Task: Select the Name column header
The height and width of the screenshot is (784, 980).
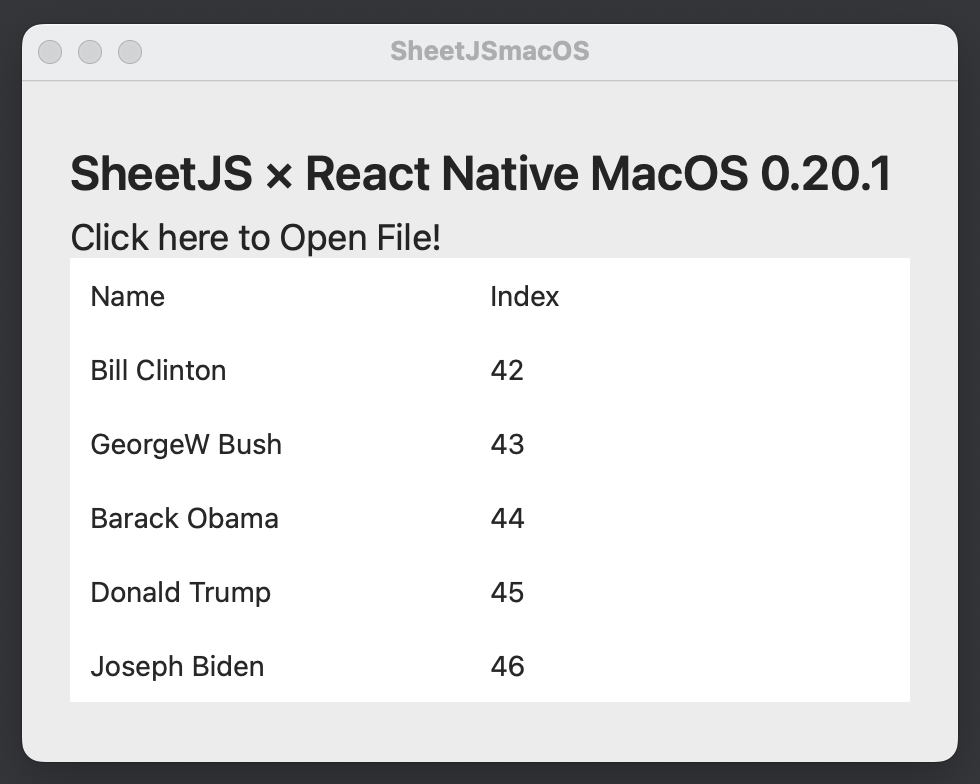Action: 128,297
